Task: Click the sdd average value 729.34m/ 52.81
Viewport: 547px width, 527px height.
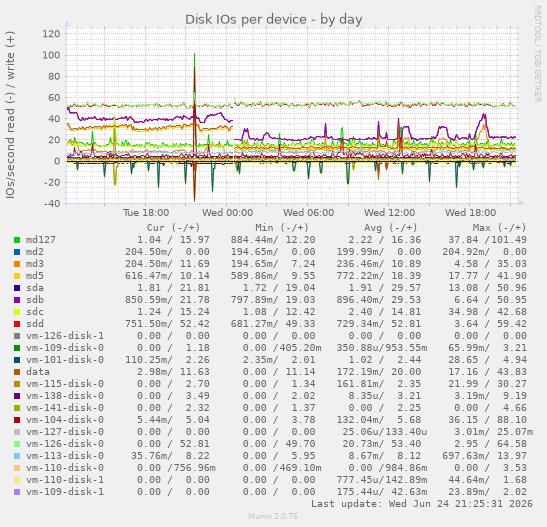Action: (379, 324)
